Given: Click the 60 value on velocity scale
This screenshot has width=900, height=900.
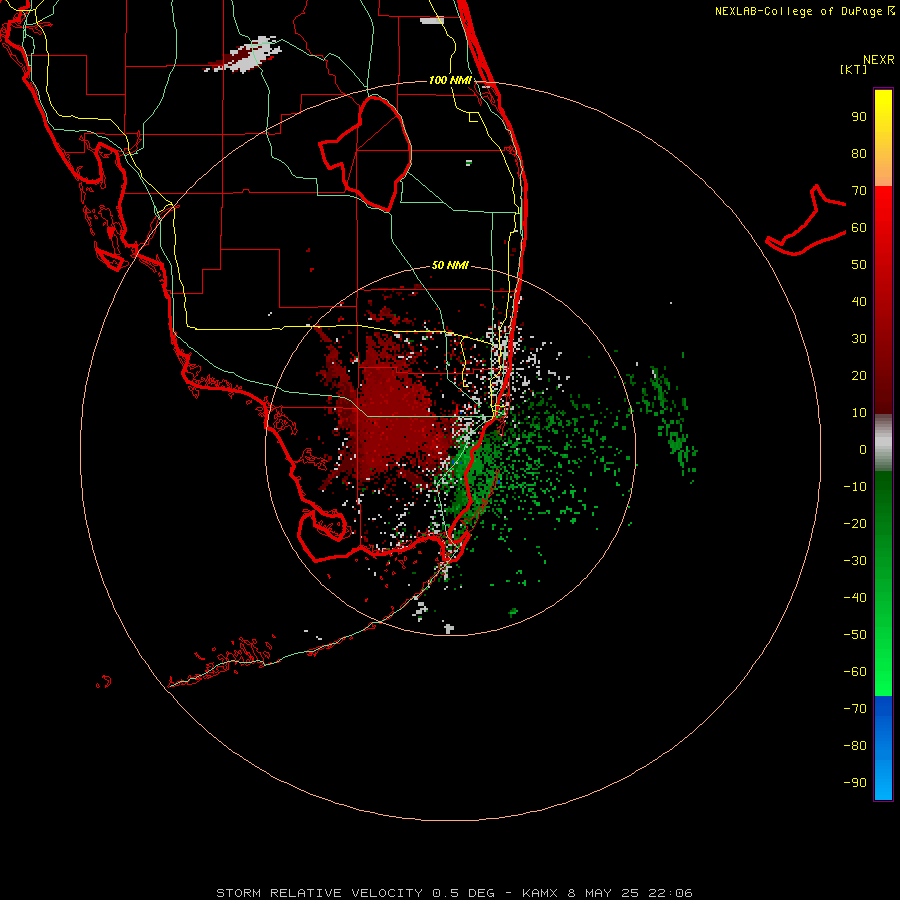Looking at the screenshot, I should click(859, 228).
